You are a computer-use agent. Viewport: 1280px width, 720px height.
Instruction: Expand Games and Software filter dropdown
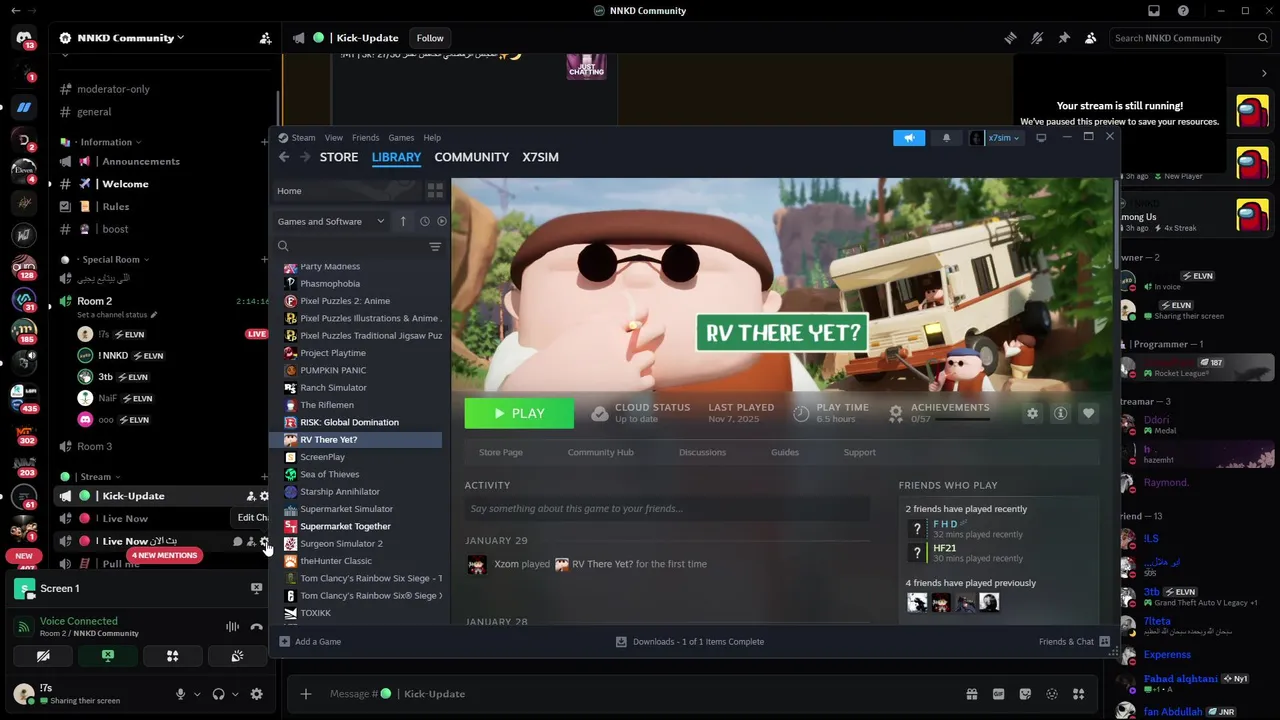(x=331, y=221)
